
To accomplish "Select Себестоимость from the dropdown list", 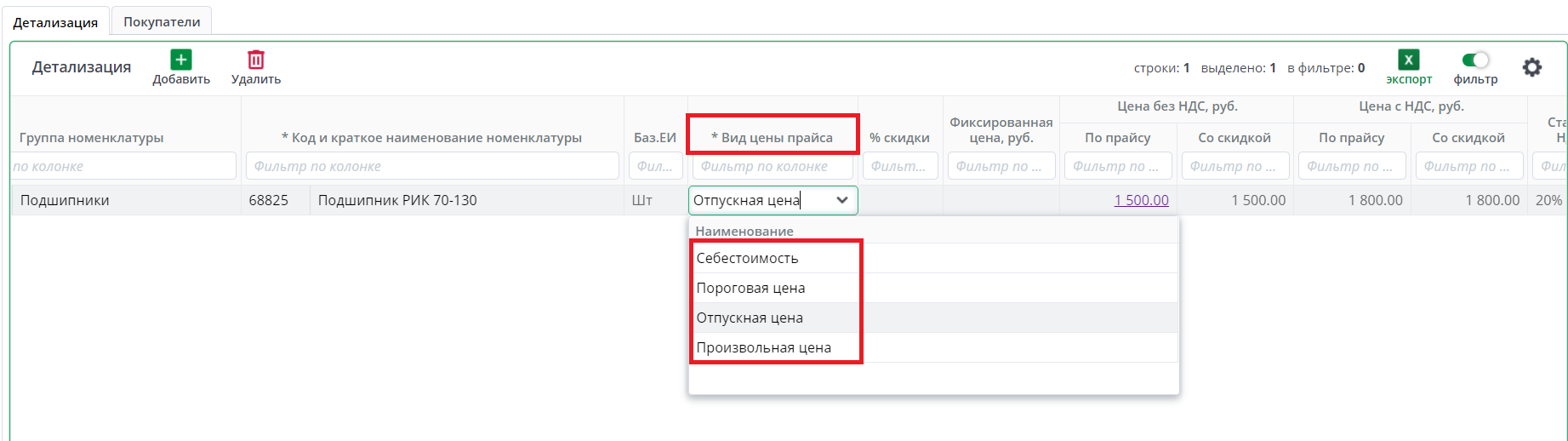I will [747, 258].
